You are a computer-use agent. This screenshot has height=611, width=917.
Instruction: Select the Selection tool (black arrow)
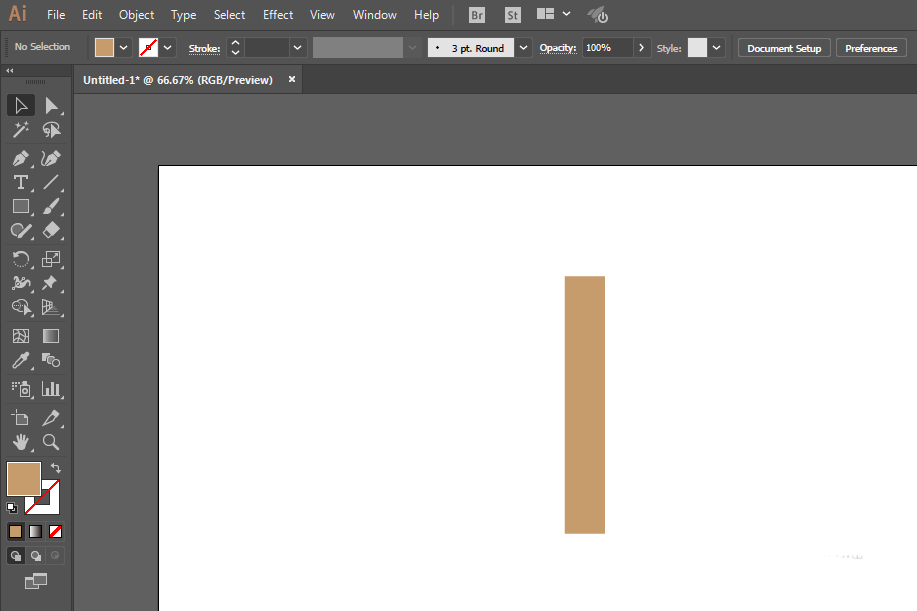(x=21, y=106)
